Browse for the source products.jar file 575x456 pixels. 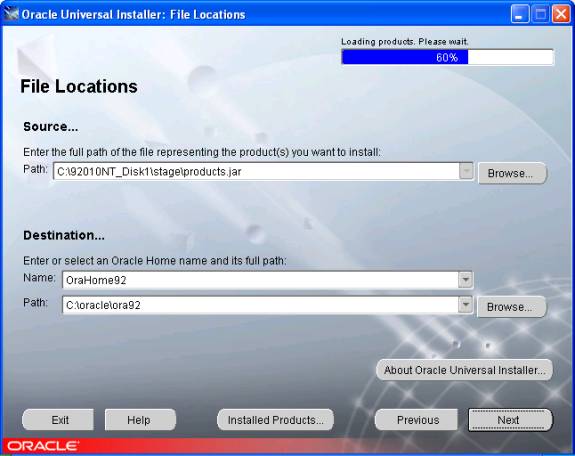(512, 173)
